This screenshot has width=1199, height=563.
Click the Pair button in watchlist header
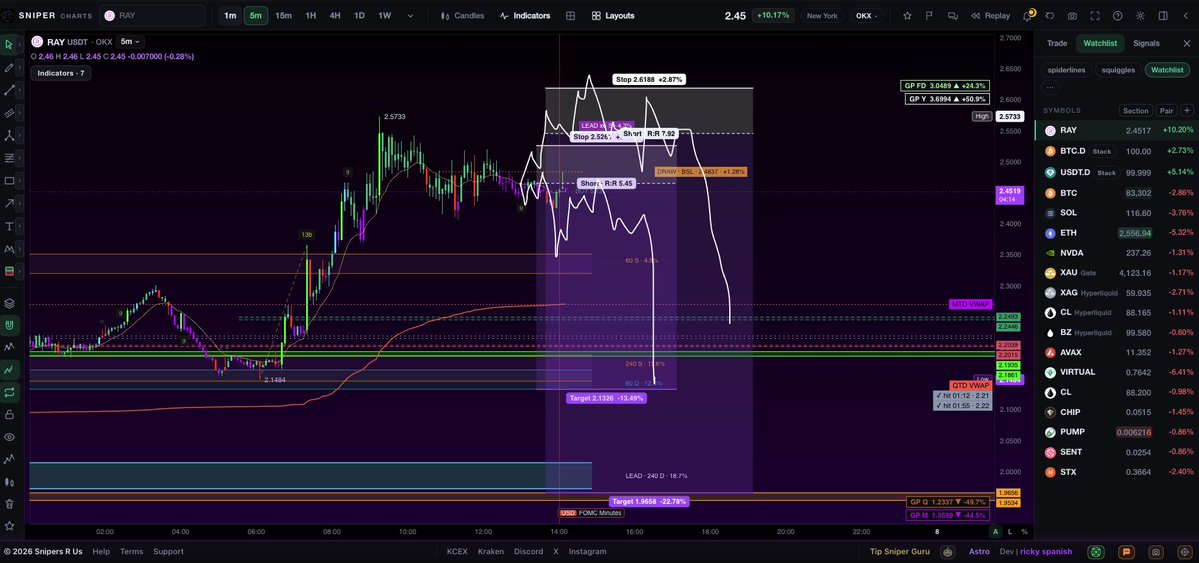pos(1166,111)
